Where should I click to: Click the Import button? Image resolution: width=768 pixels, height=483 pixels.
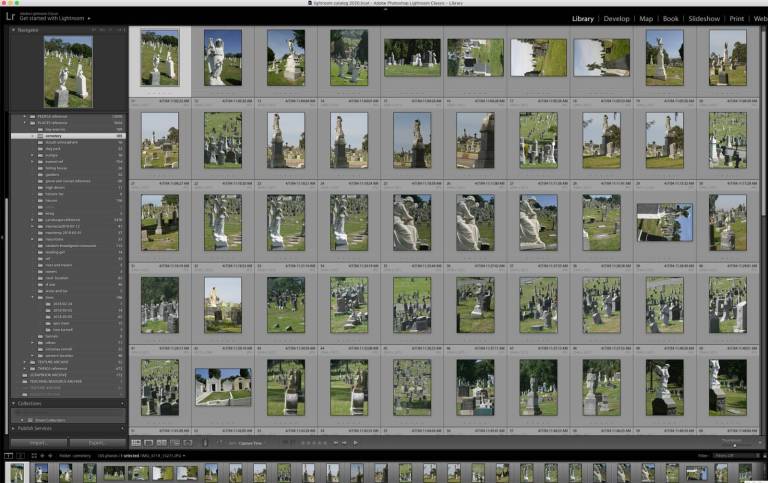coord(38,442)
